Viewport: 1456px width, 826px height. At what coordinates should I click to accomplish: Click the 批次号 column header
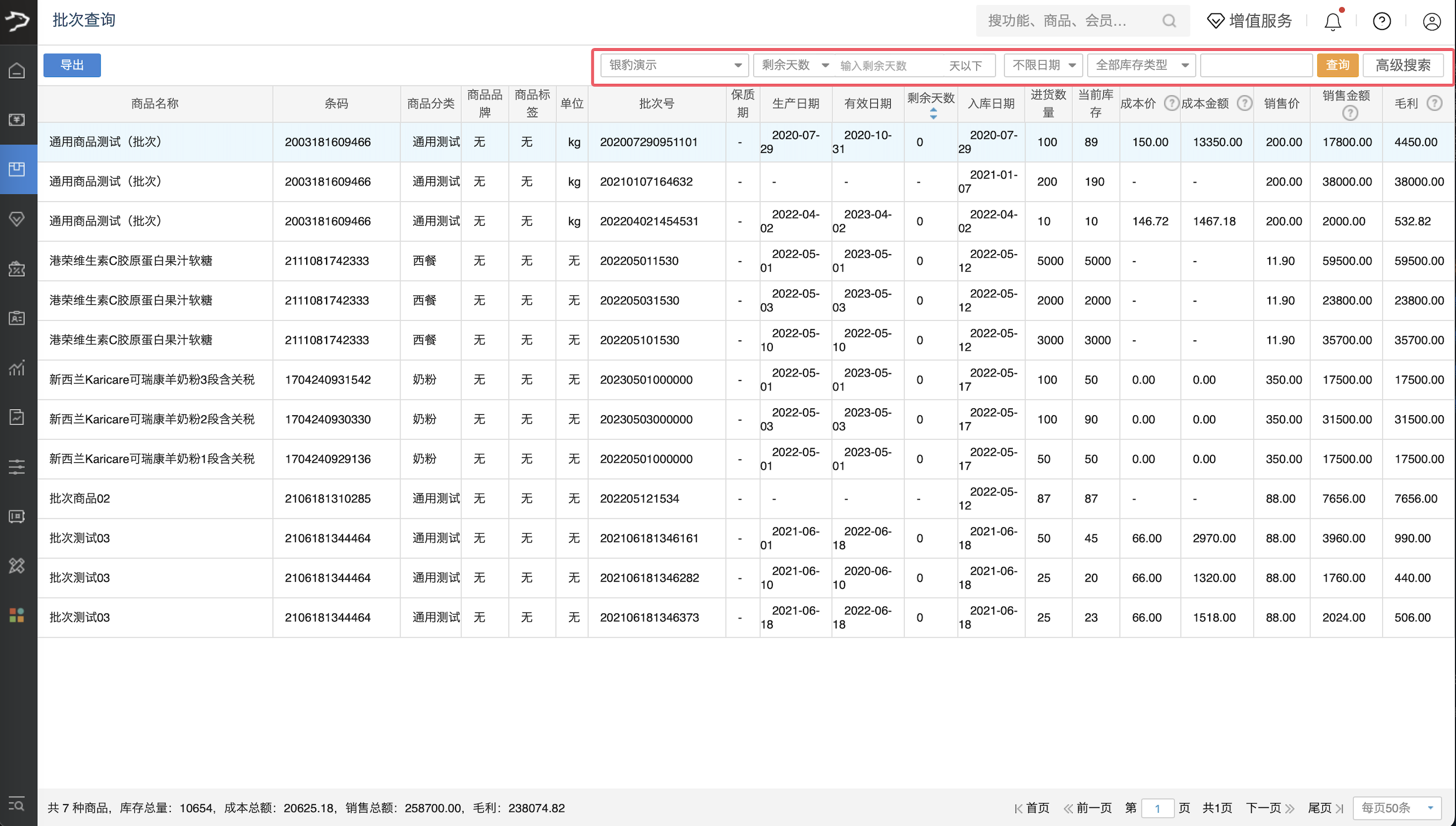click(657, 103)
